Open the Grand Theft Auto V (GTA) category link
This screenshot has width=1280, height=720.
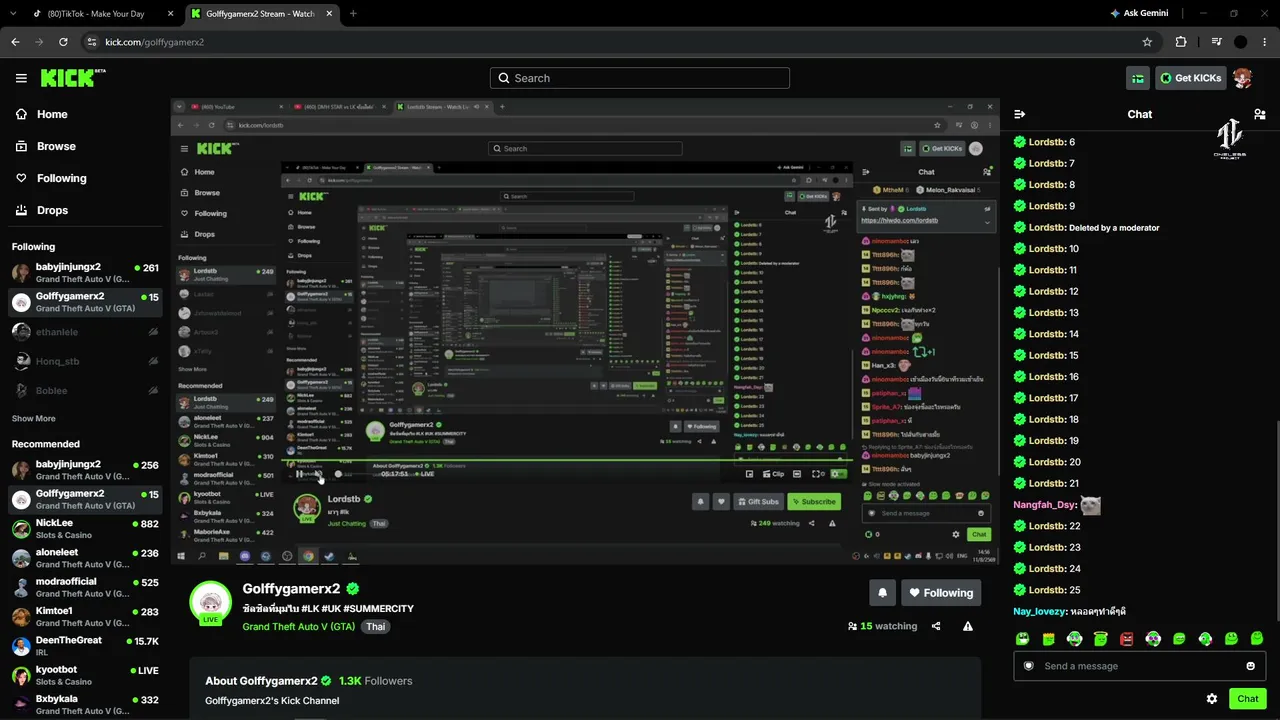click(x=299, y=626)
